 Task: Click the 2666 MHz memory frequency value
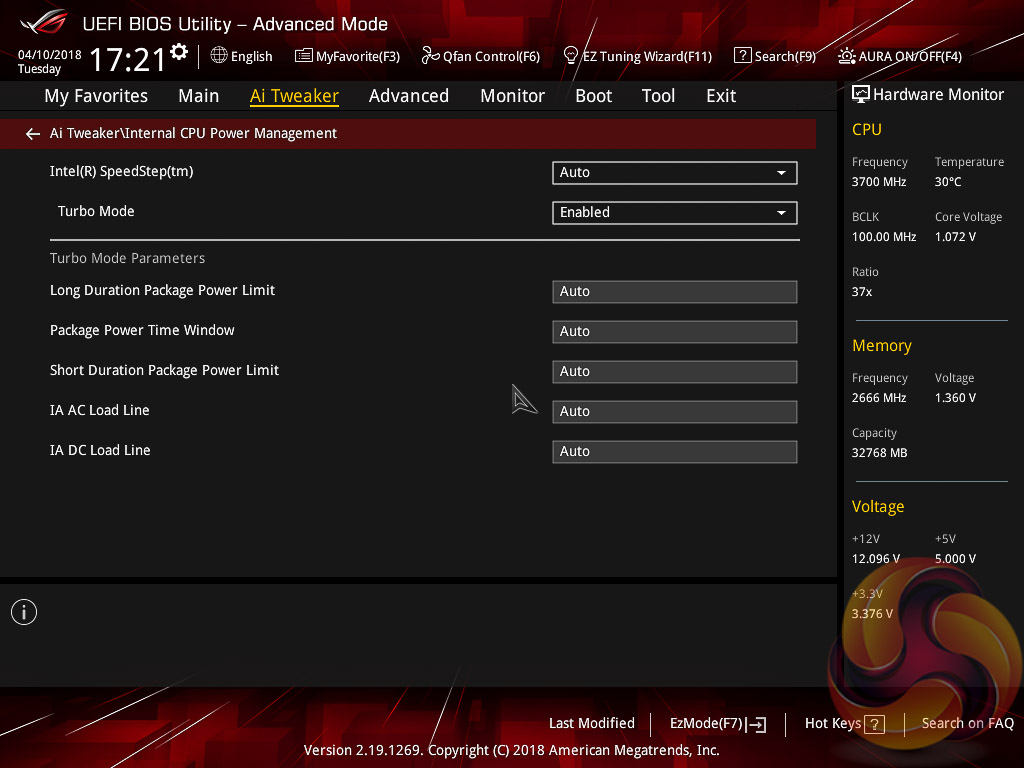point(878,398)
